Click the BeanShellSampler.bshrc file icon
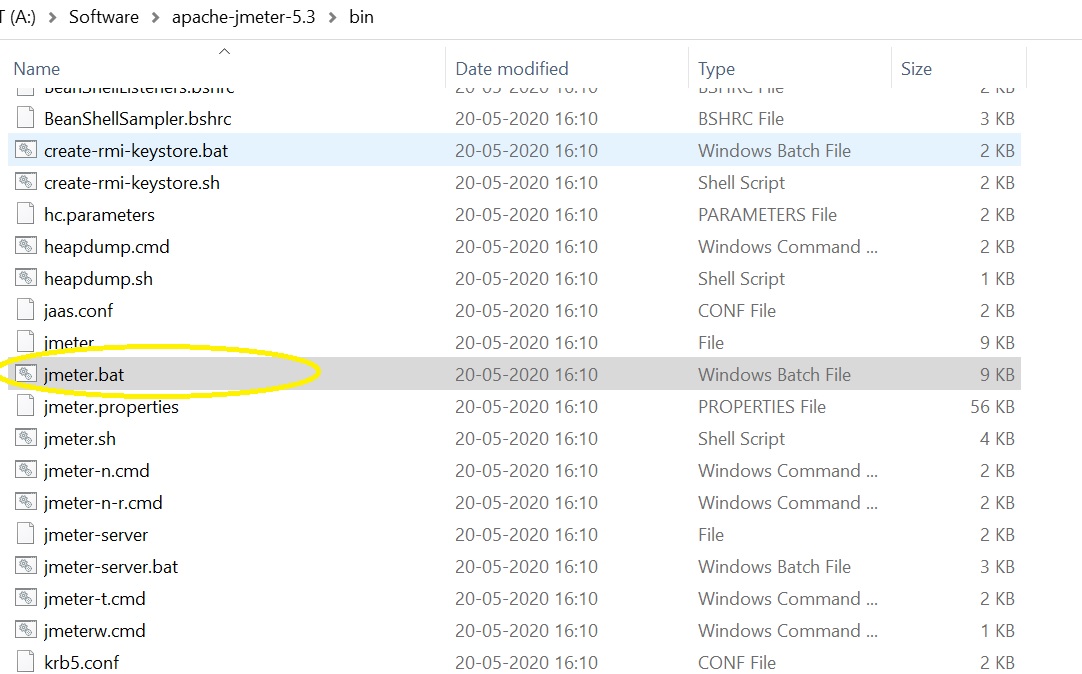This screenshot has height=674, width=1082. [x=26, y=118]
